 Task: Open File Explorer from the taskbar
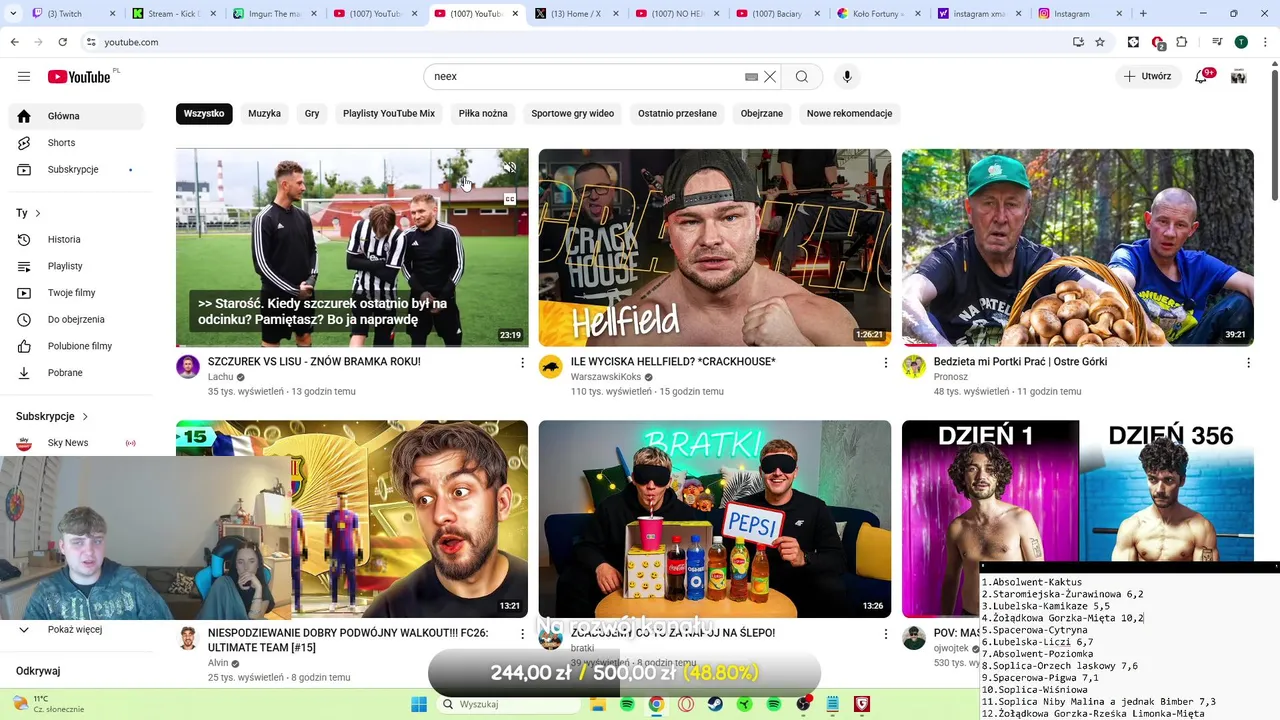598,704
